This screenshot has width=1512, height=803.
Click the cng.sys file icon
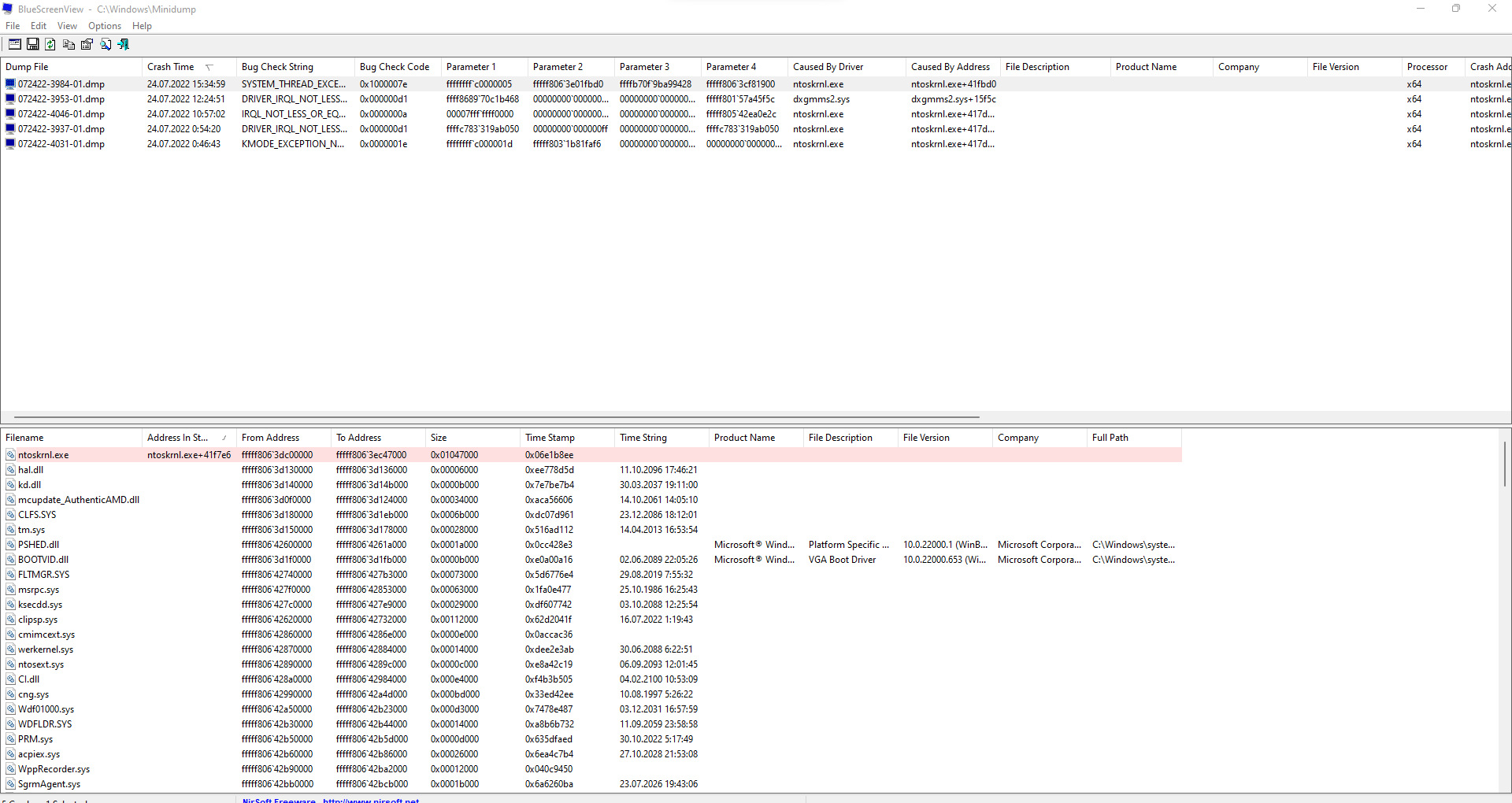click(x=10, y=694)
